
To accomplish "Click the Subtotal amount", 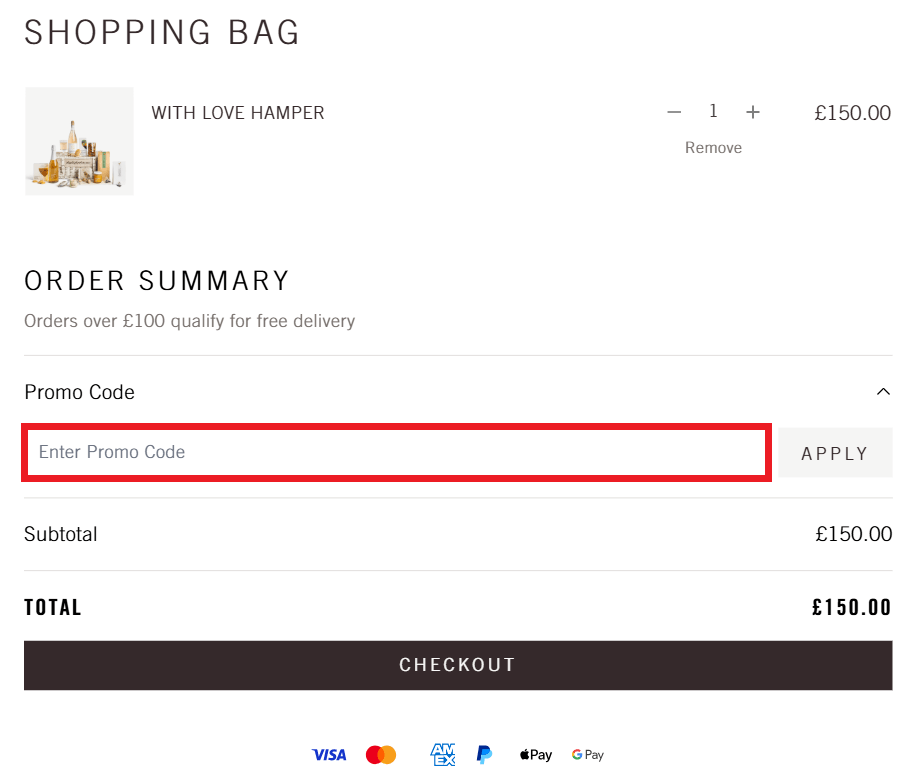I will tap(854, 534).
